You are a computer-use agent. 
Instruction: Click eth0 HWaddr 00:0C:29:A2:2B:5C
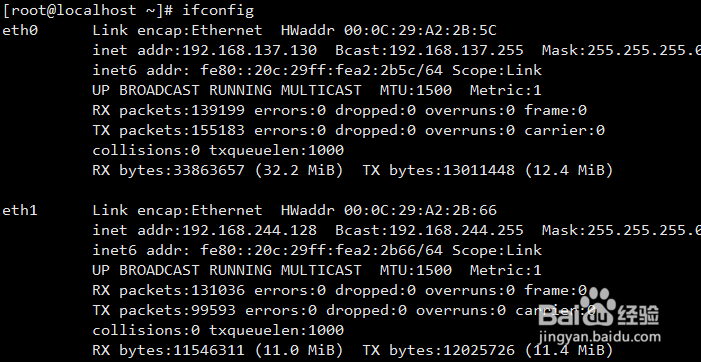point(420,30)
